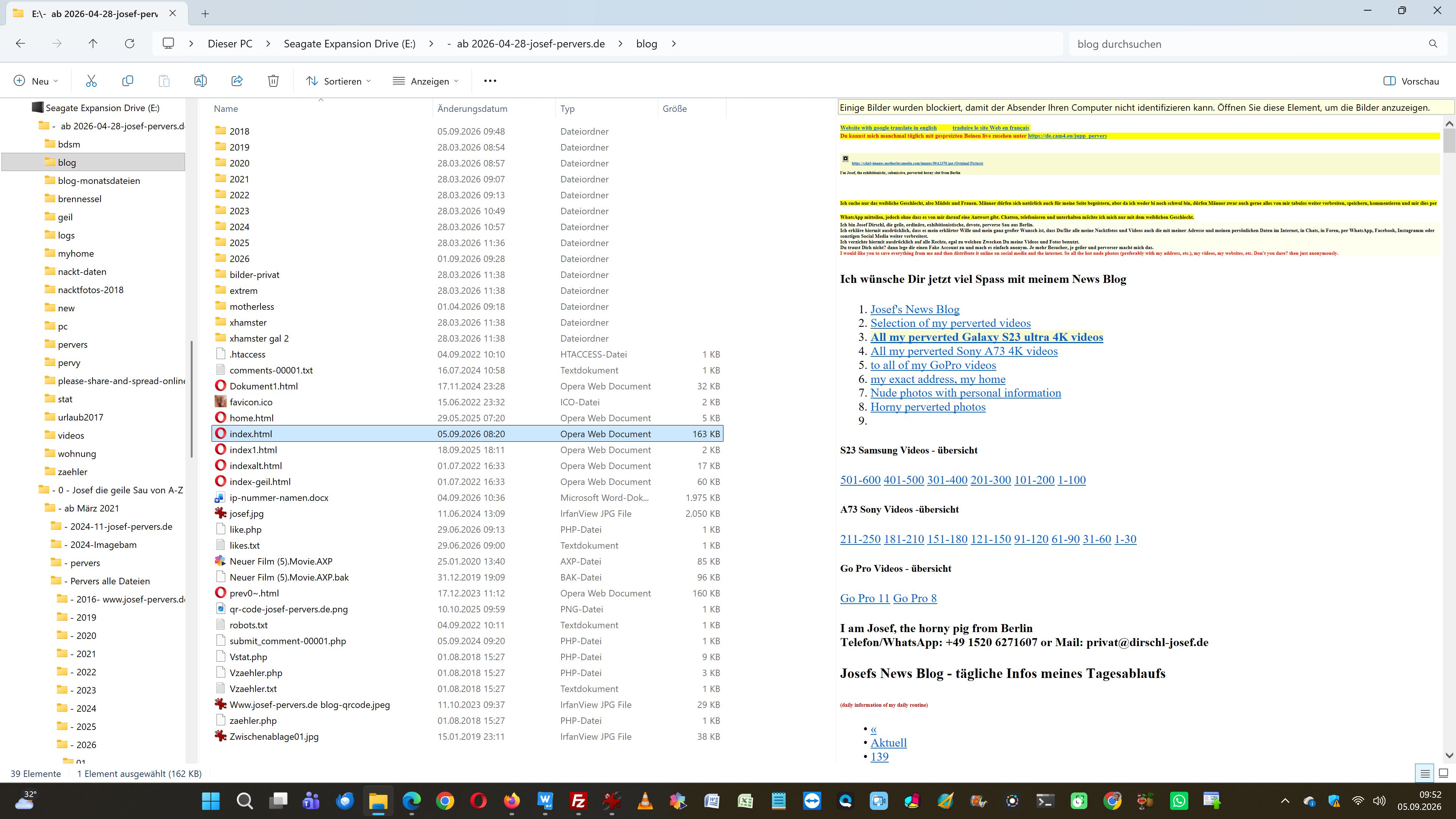
Task: Open the Sortieren dropdown
Action: 339,81
